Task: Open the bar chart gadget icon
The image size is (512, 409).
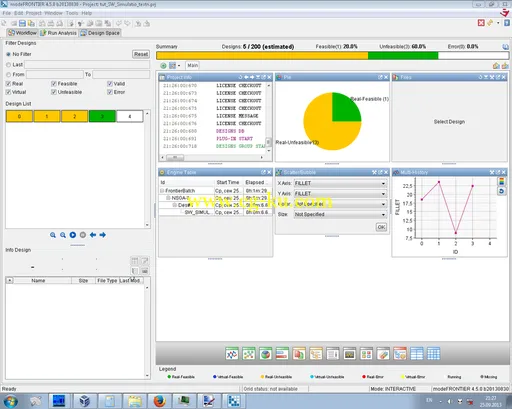Action: tap(282, 354)
